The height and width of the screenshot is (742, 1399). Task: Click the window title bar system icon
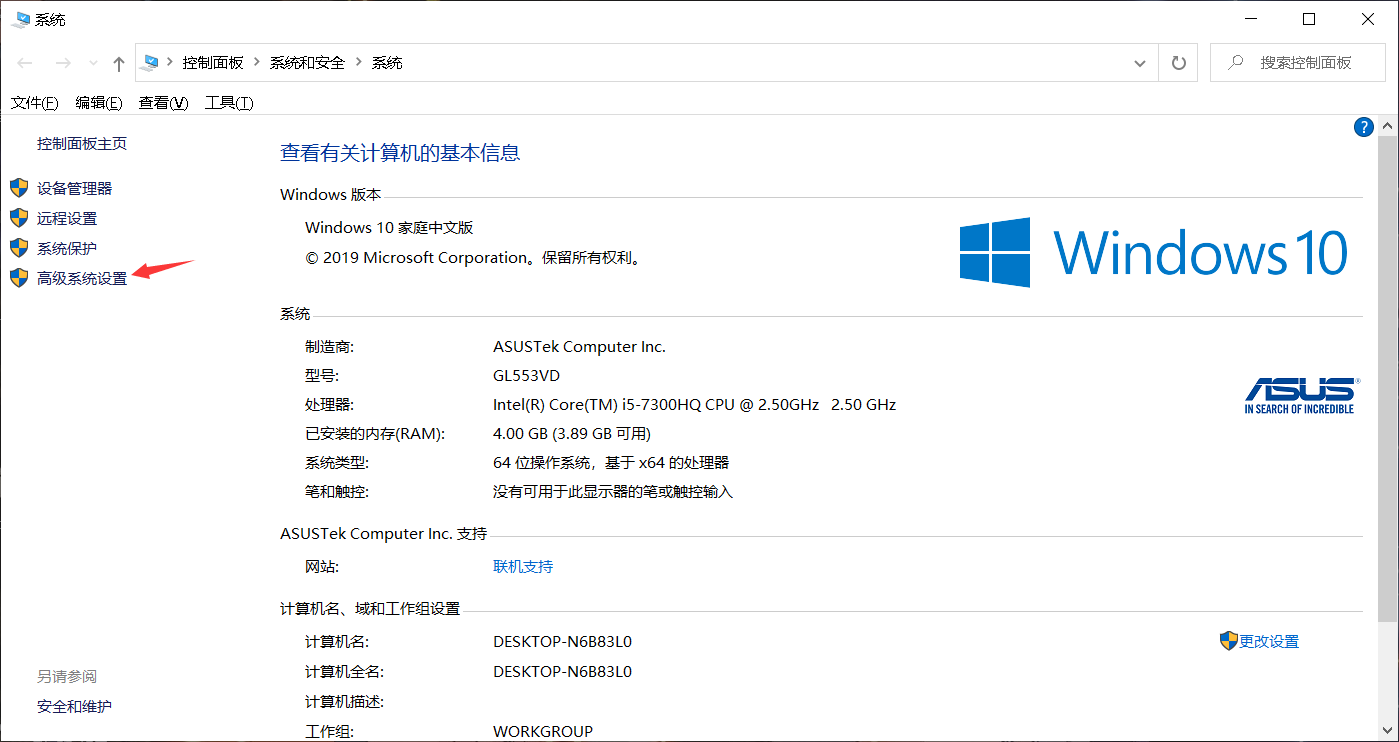click(x=21, y=19)
